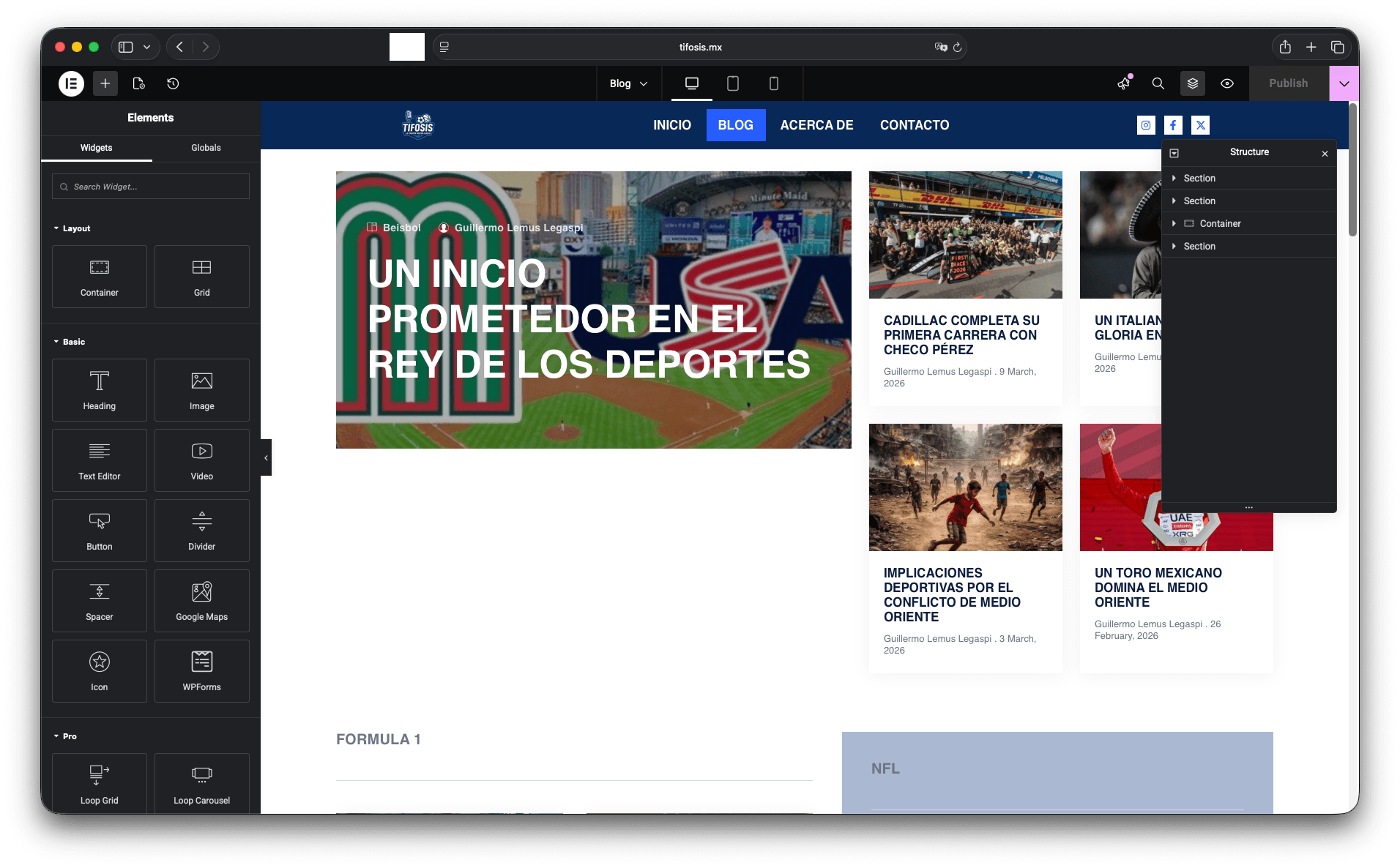Select the Video widget
The image size is (1400, 868).
pyautogui.click(x=202, y=460)
